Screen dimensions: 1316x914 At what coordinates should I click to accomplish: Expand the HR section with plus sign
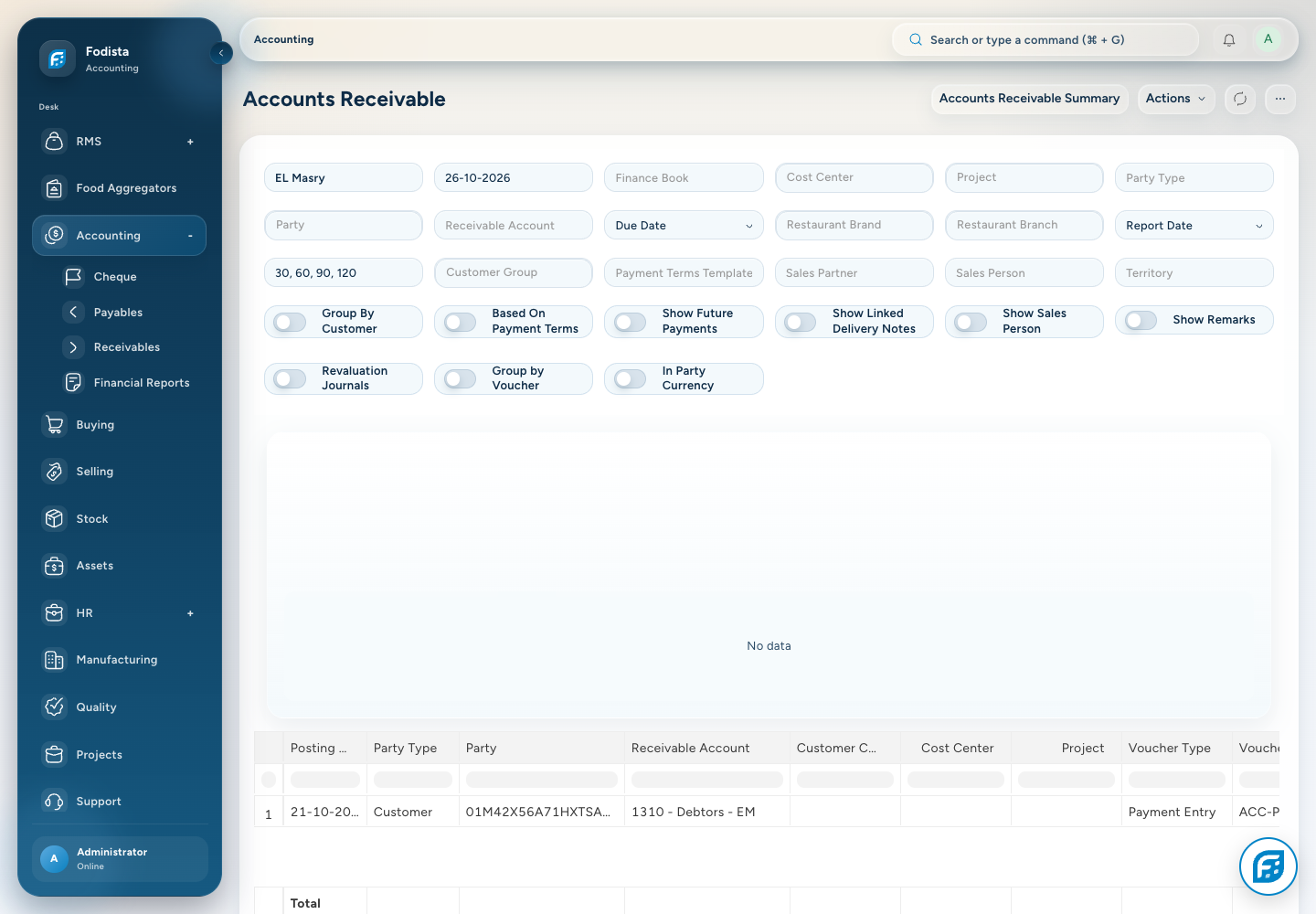pos(190,613)
